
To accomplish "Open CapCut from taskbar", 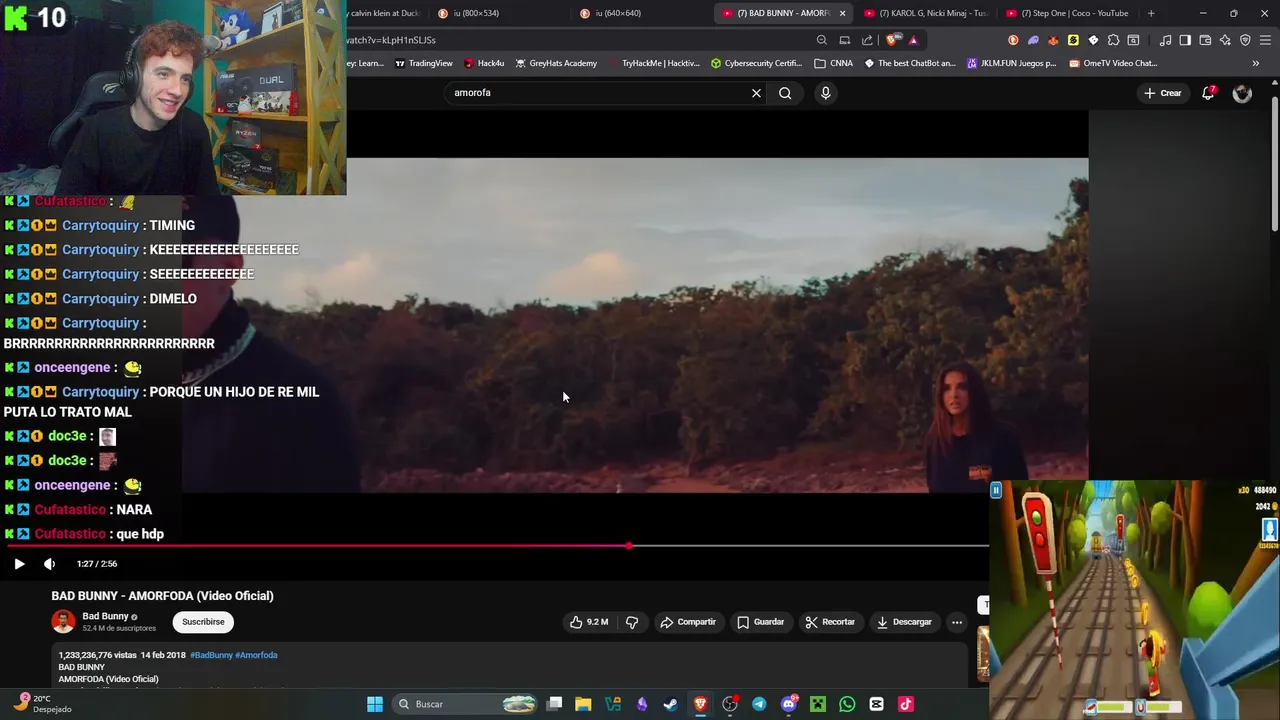I will 877,704.
